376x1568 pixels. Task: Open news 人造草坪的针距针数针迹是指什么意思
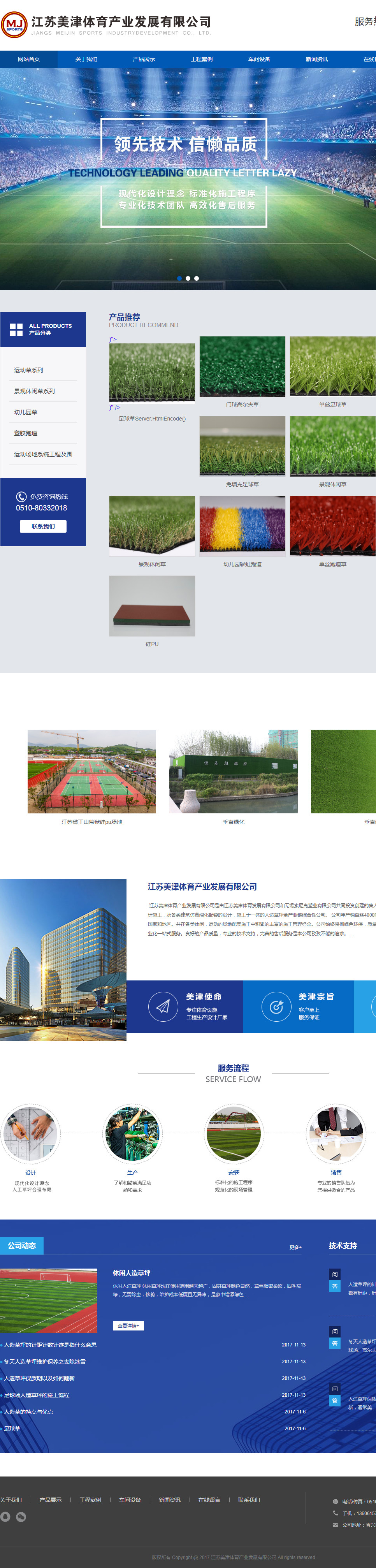click(x=51, y=1345)
